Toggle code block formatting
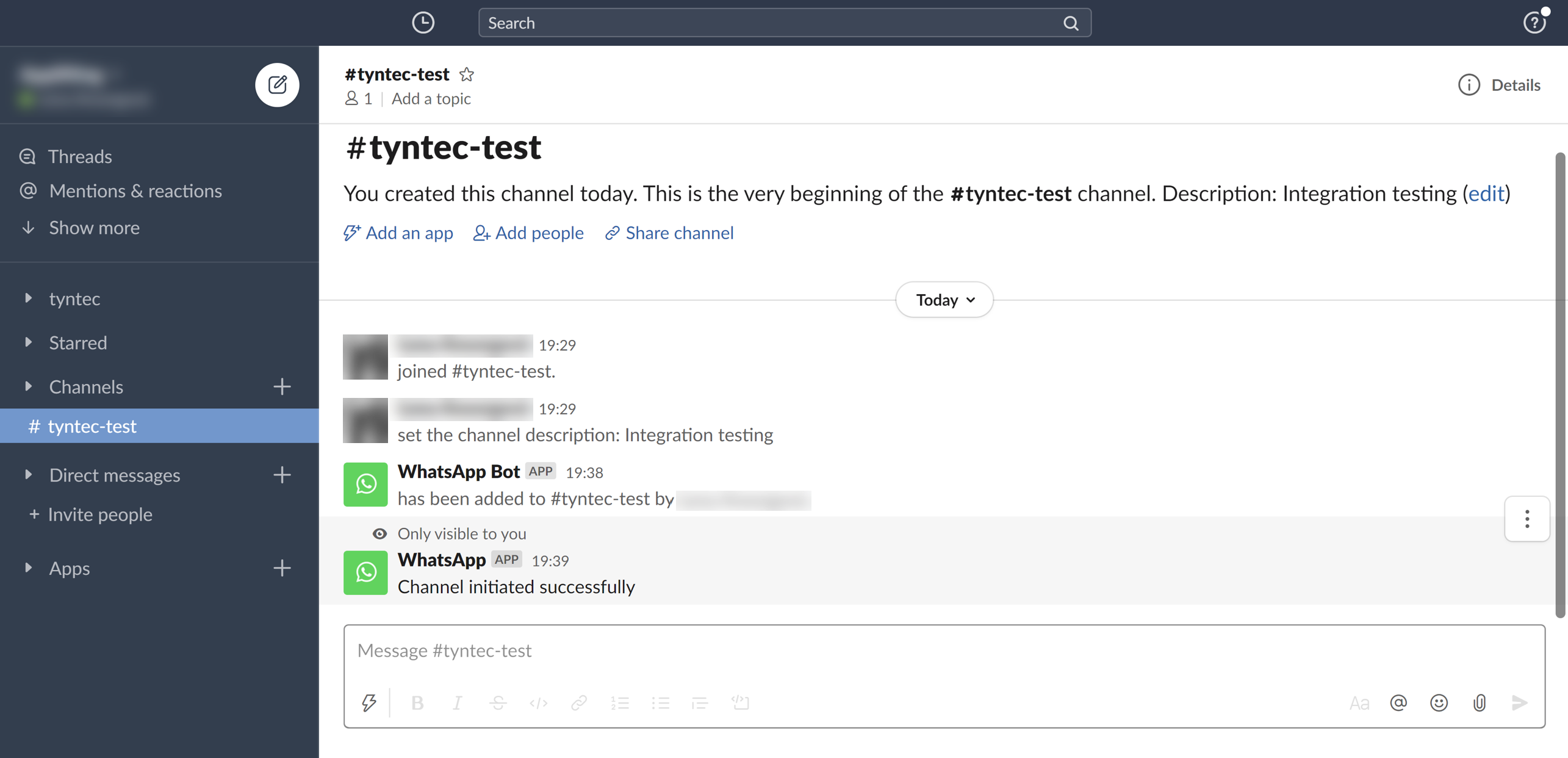1568x758 pixels. (741, 703)
